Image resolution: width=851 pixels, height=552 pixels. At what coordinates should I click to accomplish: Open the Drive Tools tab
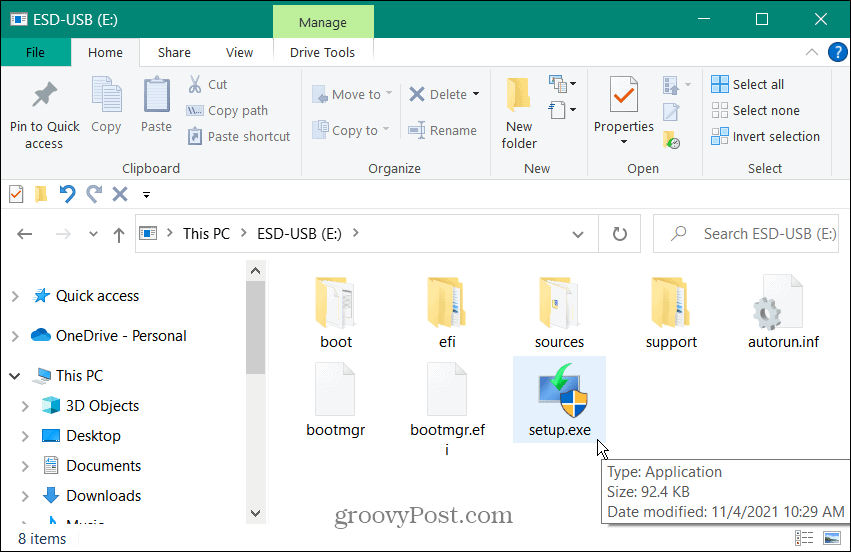tap(322, 53)
